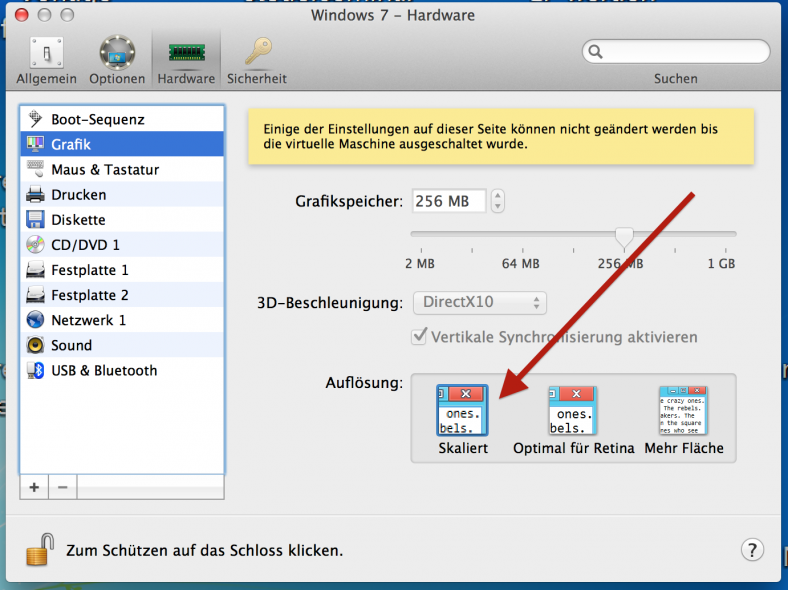Click the Grafik monitor icon

(35, 144)
